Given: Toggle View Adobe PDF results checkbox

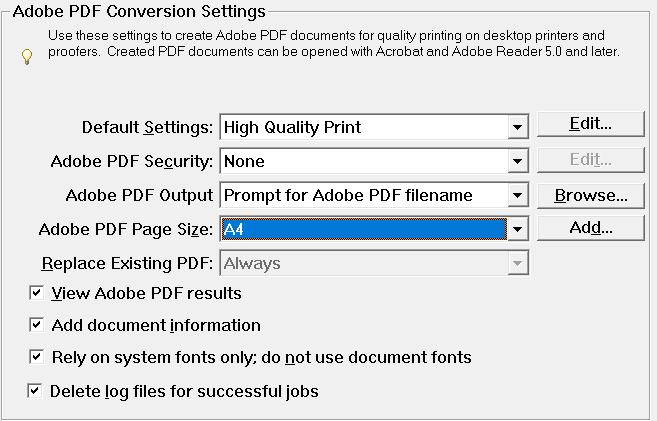Looking at the screenshot, I should pyautogui.click(x=37, y=294).
